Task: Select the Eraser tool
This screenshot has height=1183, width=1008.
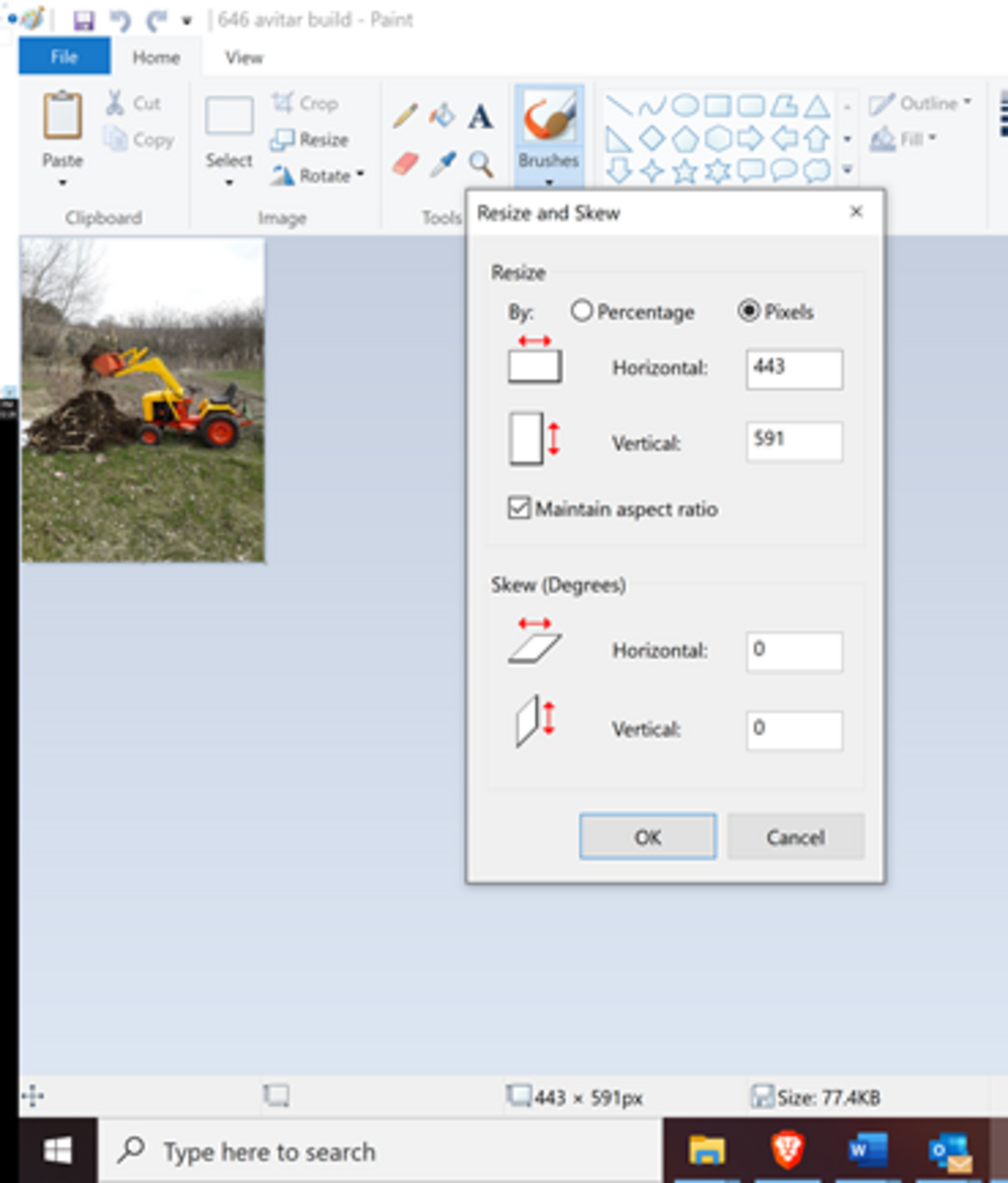Action: click(x=405, y=165)
